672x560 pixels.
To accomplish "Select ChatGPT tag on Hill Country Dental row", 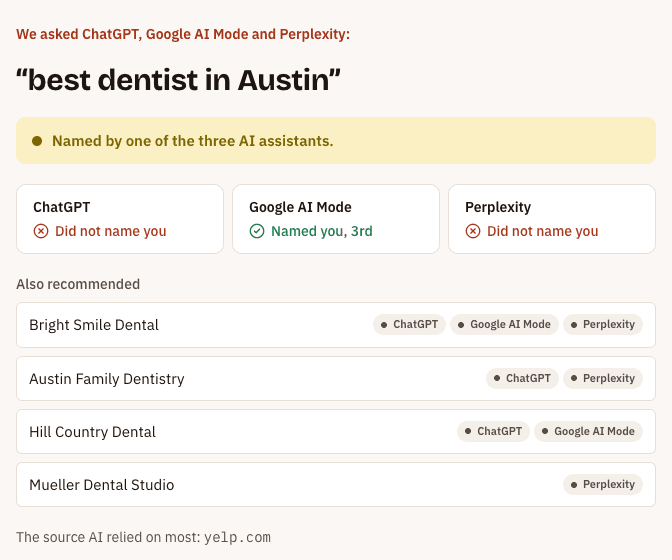I will (493, 431).
